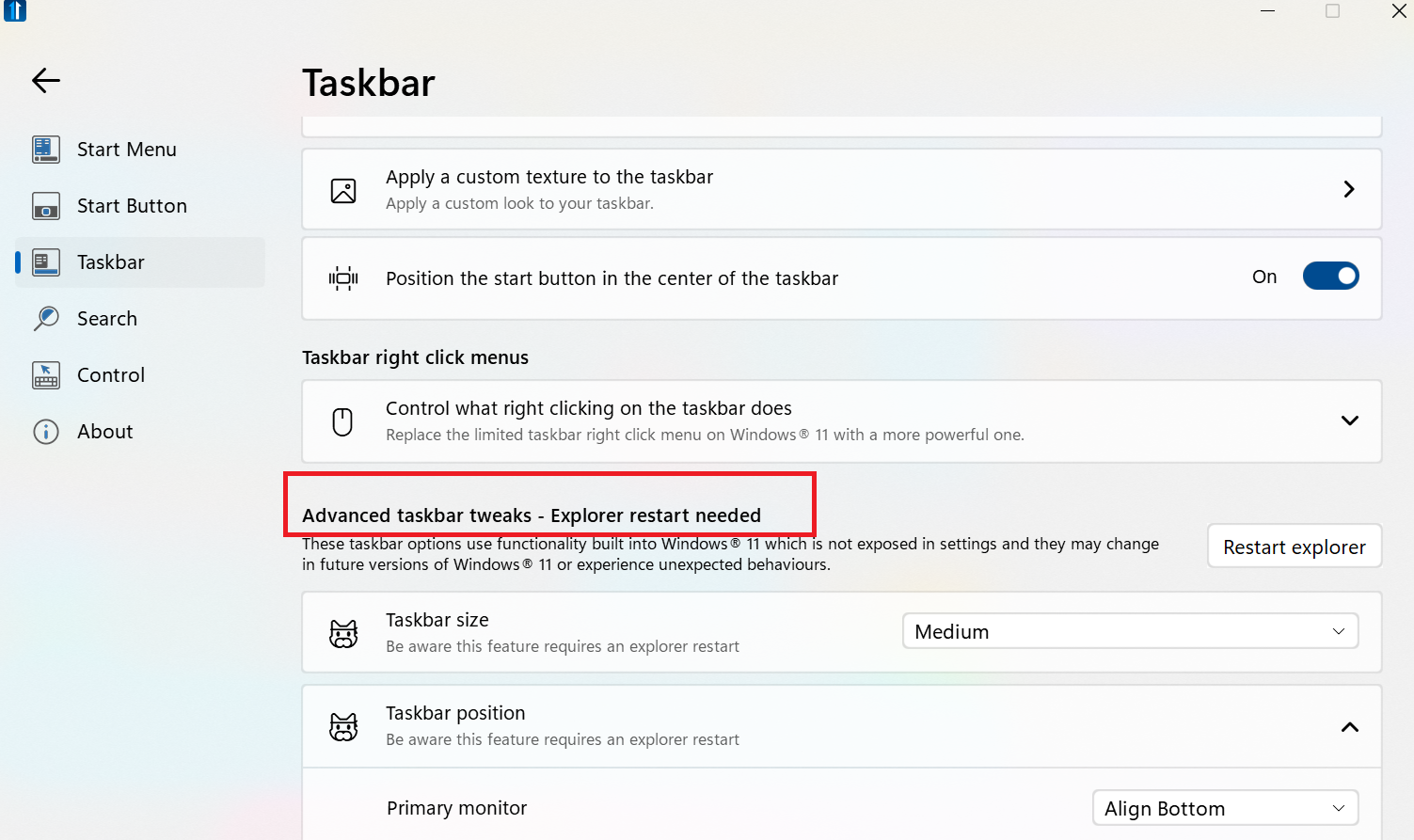
Task: Click the Restart explorer button
Action: click(1295, 546)
